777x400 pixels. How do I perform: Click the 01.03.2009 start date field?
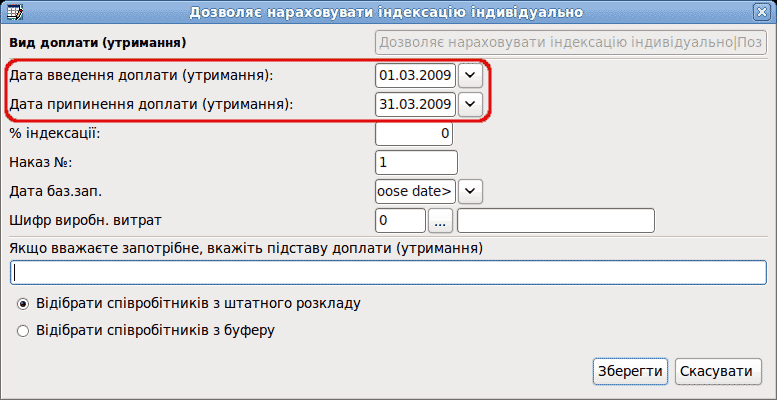(x=415, y=75)
